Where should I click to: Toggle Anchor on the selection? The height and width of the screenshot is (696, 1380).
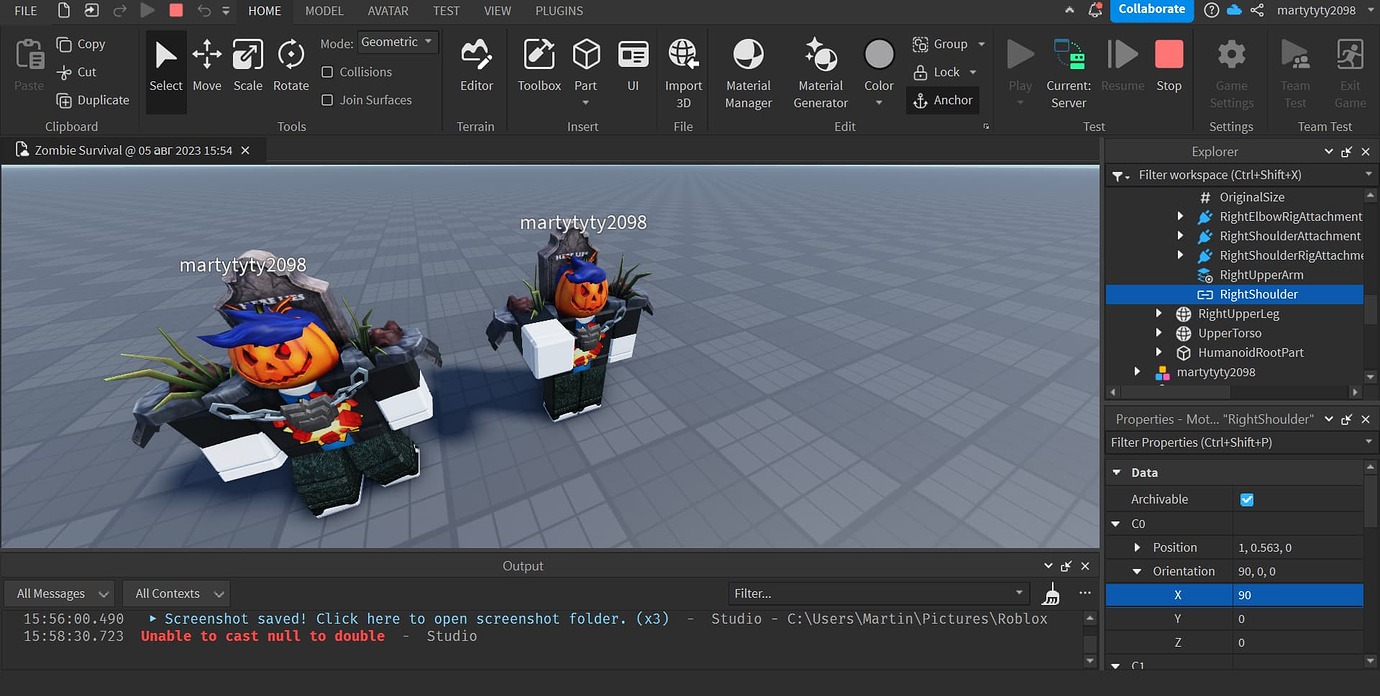(x=941, y=100)
